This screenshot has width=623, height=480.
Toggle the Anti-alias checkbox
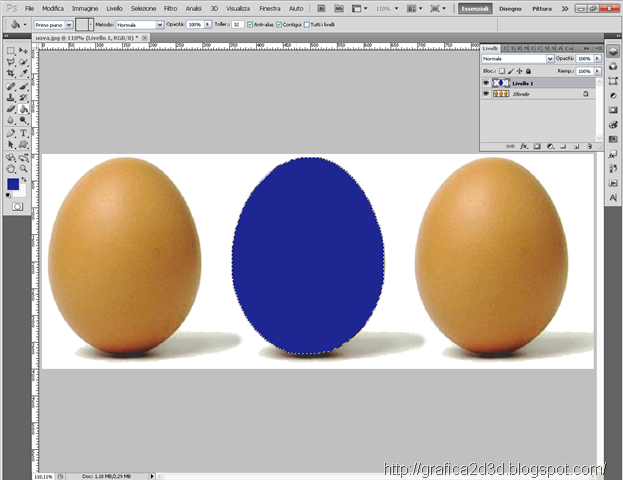tap(250, 23)
